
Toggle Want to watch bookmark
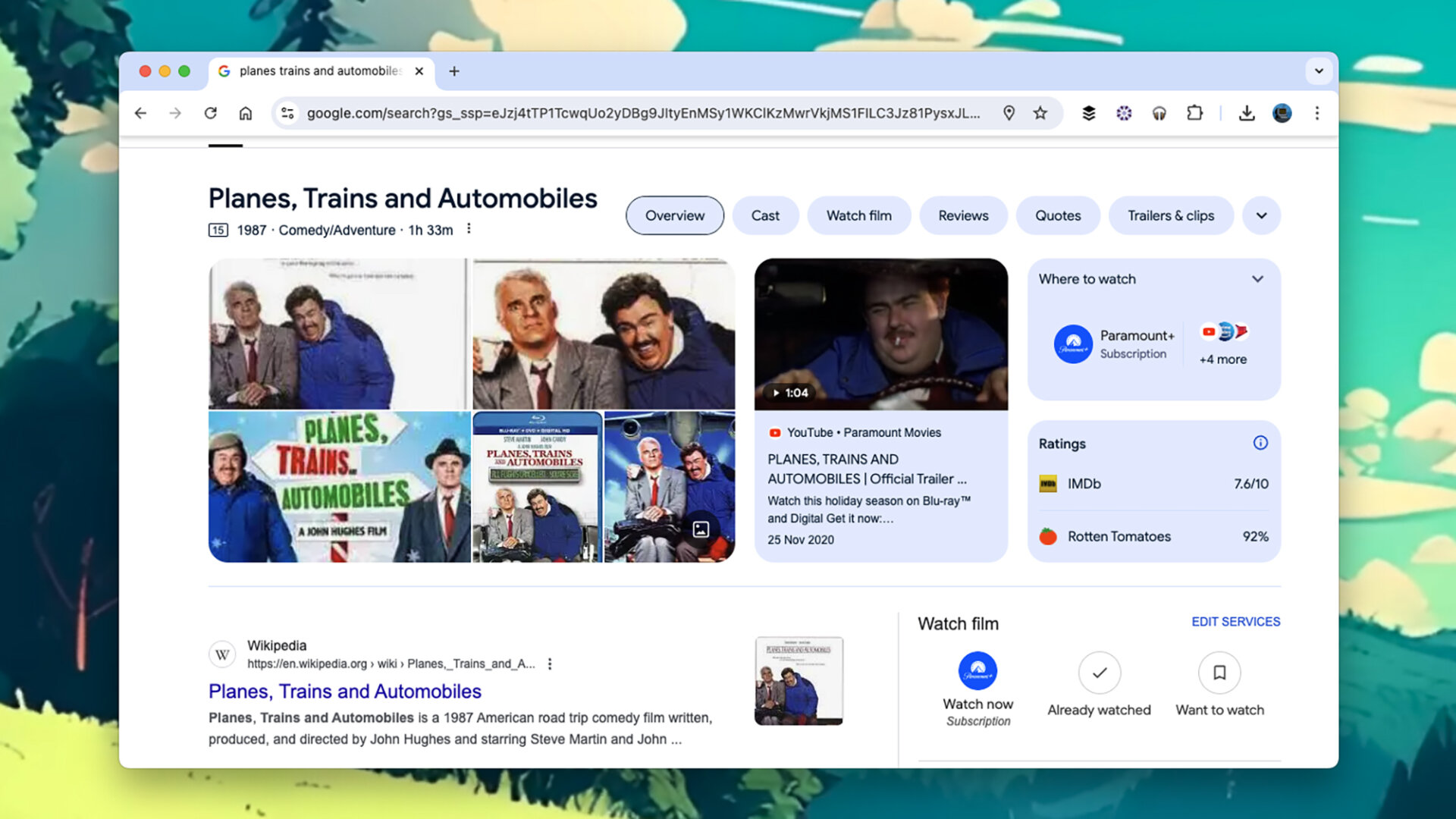pyautogui.click(x=1219, y=673)
